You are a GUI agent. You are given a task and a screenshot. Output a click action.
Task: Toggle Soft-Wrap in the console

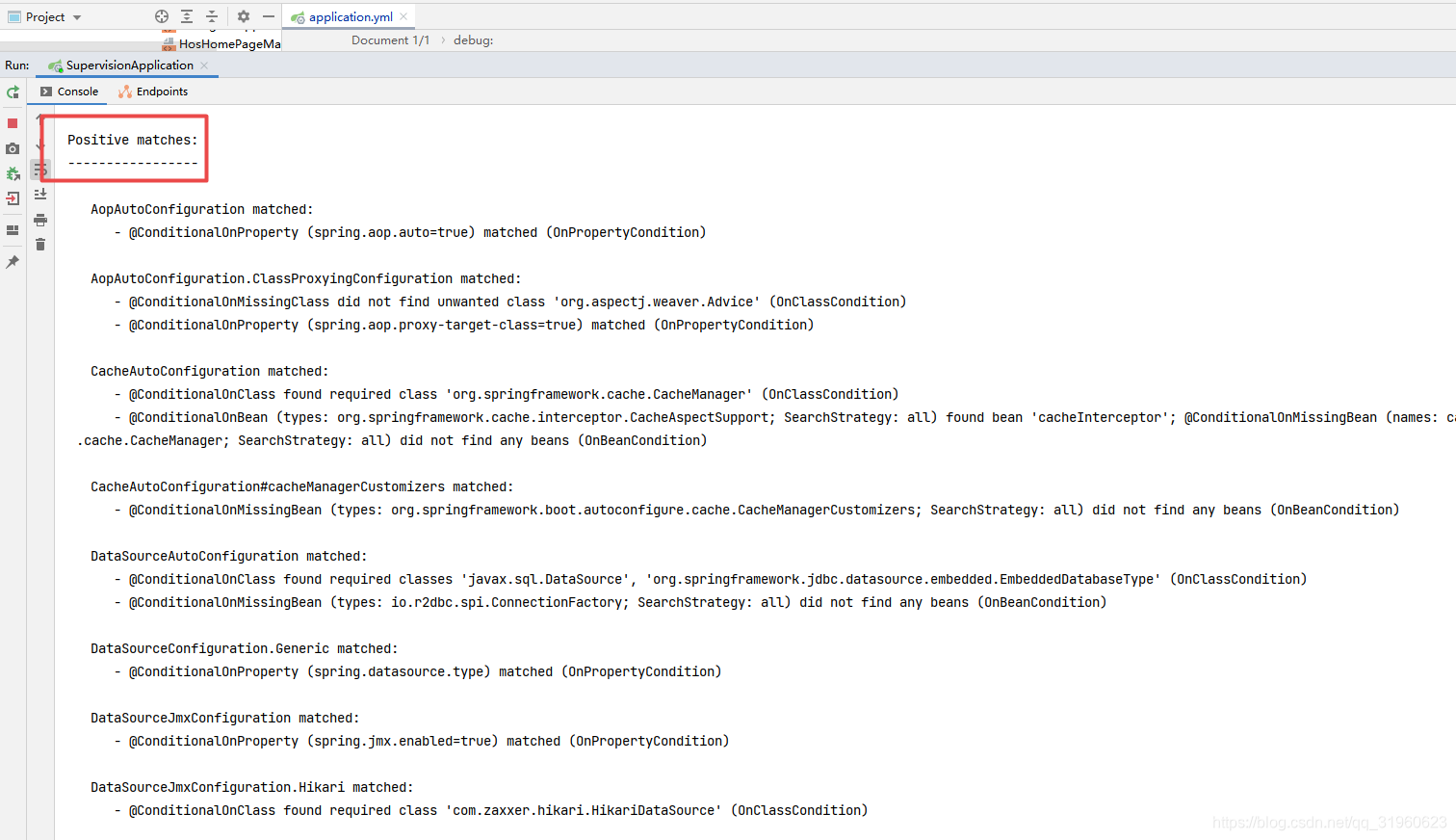coord(40,170)
